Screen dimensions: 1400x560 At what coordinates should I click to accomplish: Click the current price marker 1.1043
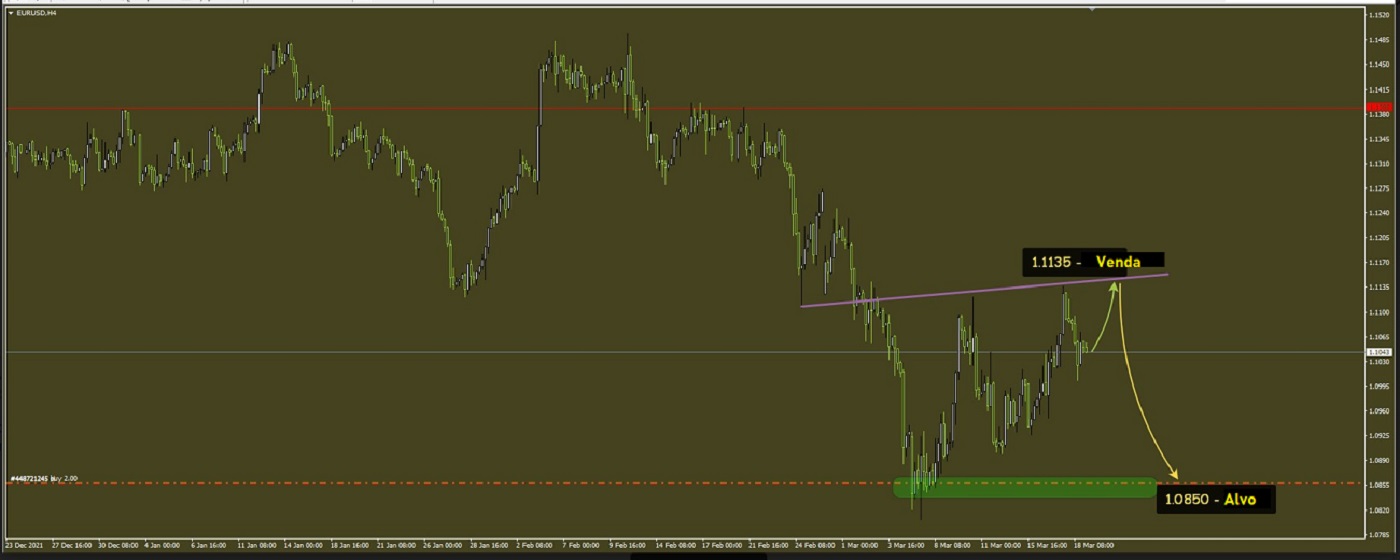coord(1379,352)
